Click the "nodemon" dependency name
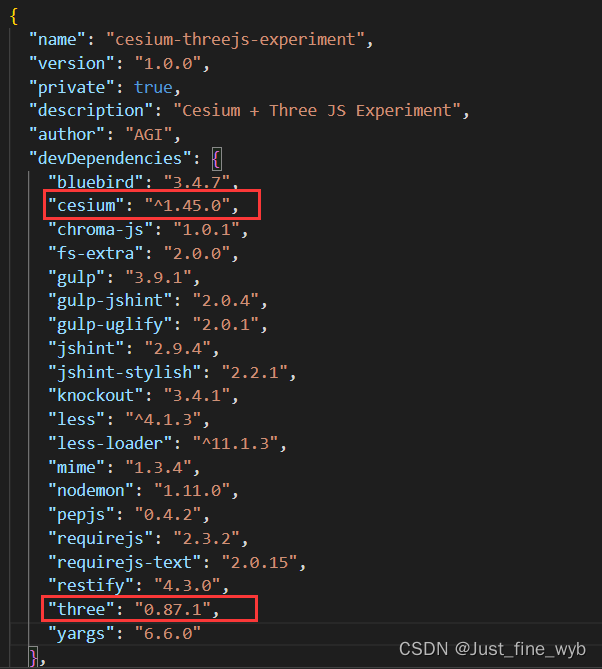This screenshot has height=669, width=602. tap(91, 491)
